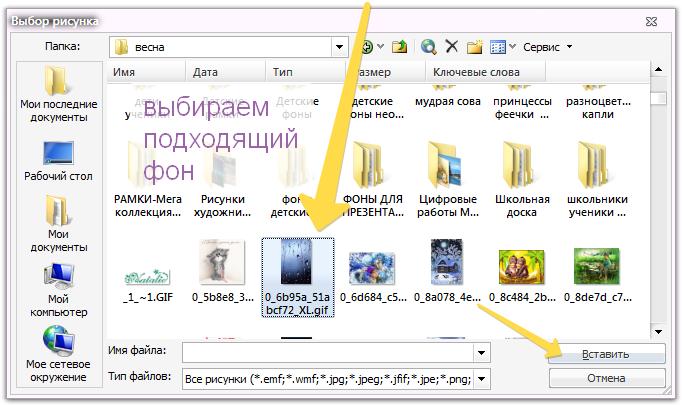
Task: Go to Рабочий стол in sidebar
Action: pyautogui.click(x=58, y=161)
